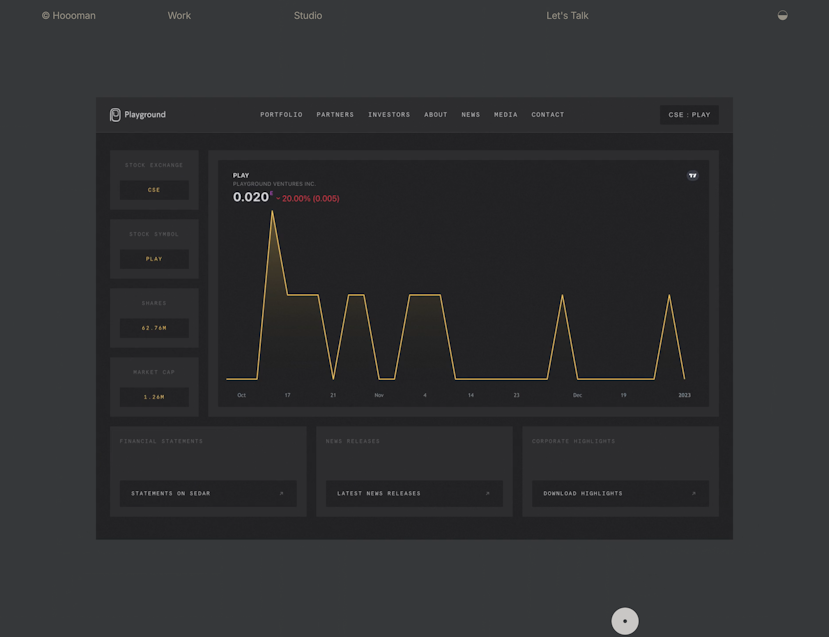The width and height of the screenshot is (829, 637).
Task: Open Portfolio in Playground nav
Action: [281, 115]
